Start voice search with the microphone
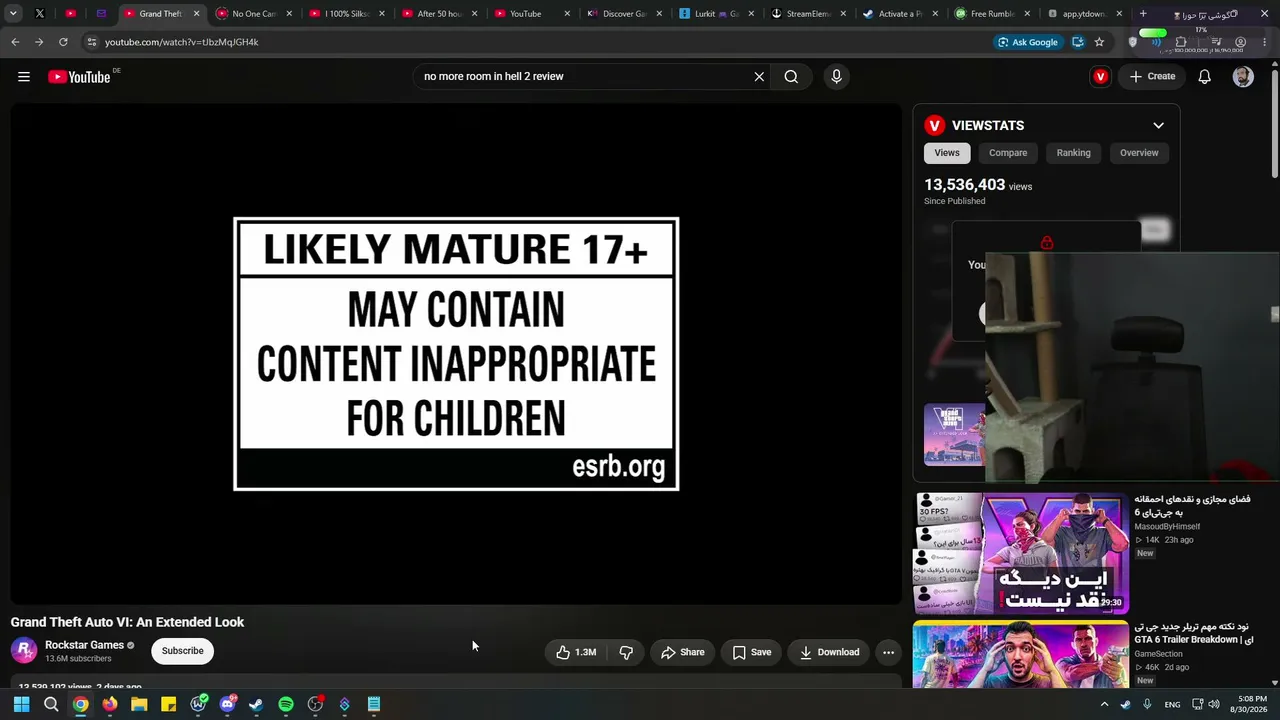 click(837, 77)
